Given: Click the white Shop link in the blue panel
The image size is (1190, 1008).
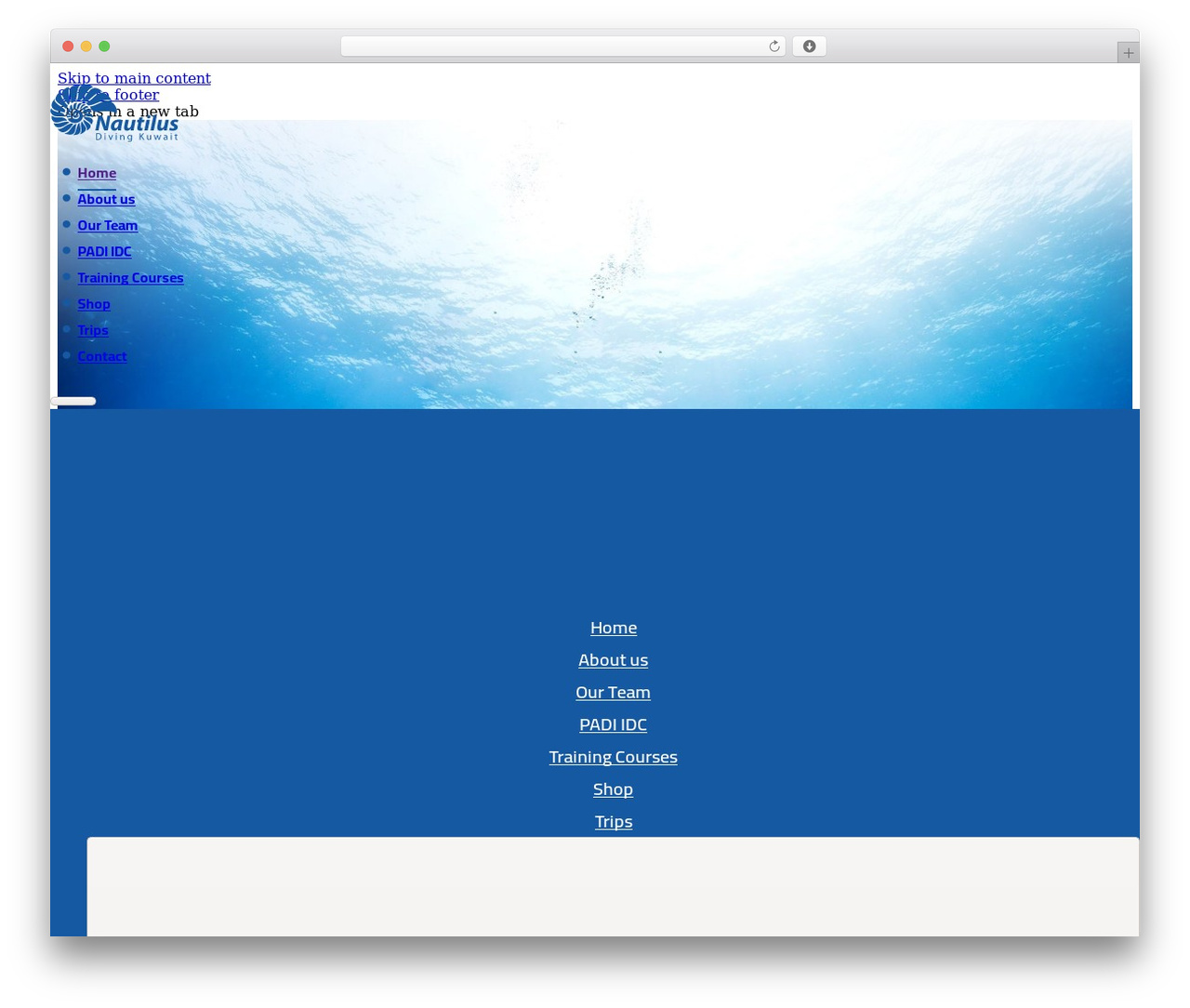Looking at the screenshot, I should (614, 789).
